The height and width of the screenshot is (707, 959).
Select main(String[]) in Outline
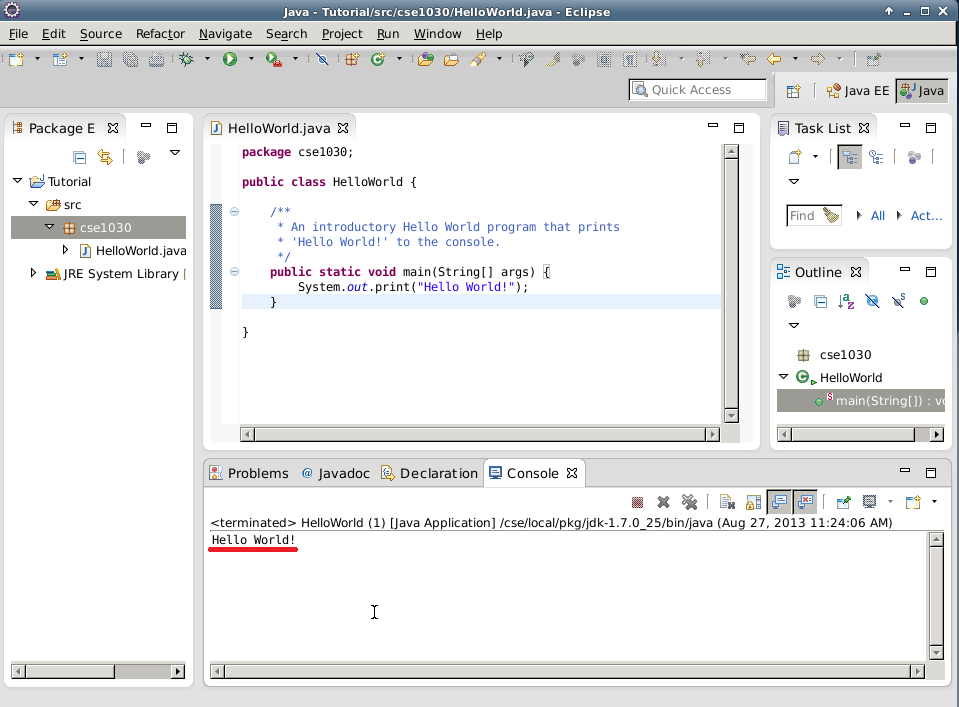[861, 401]
